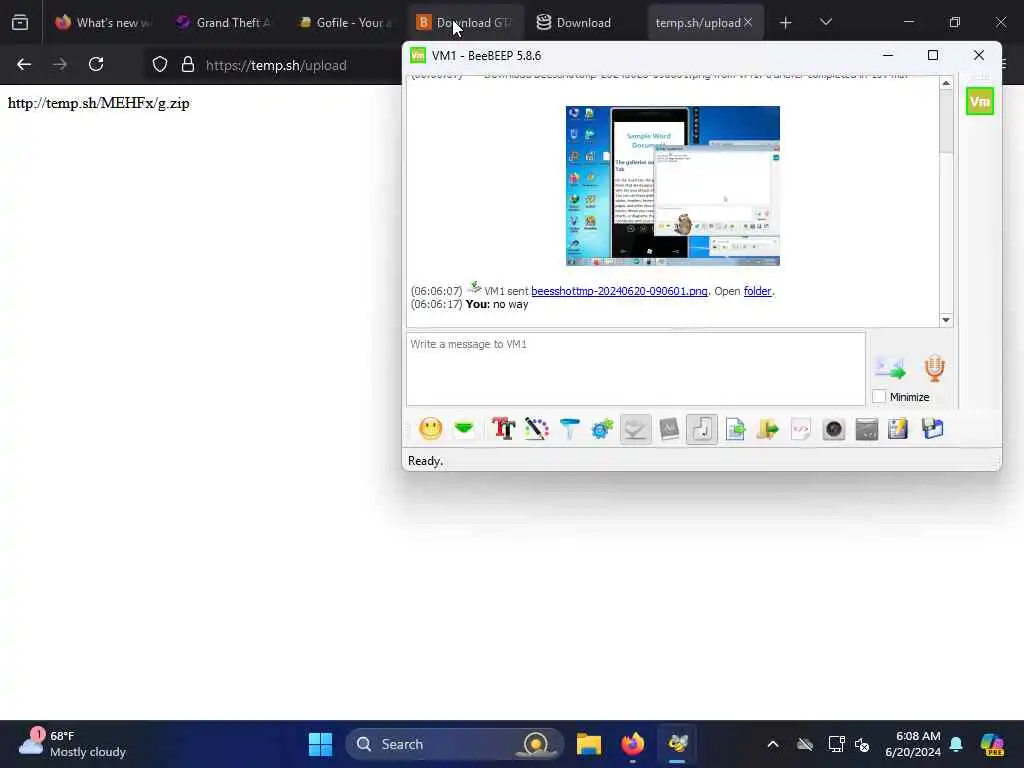Click the notification bell in the taskbar

click(956, 744)
